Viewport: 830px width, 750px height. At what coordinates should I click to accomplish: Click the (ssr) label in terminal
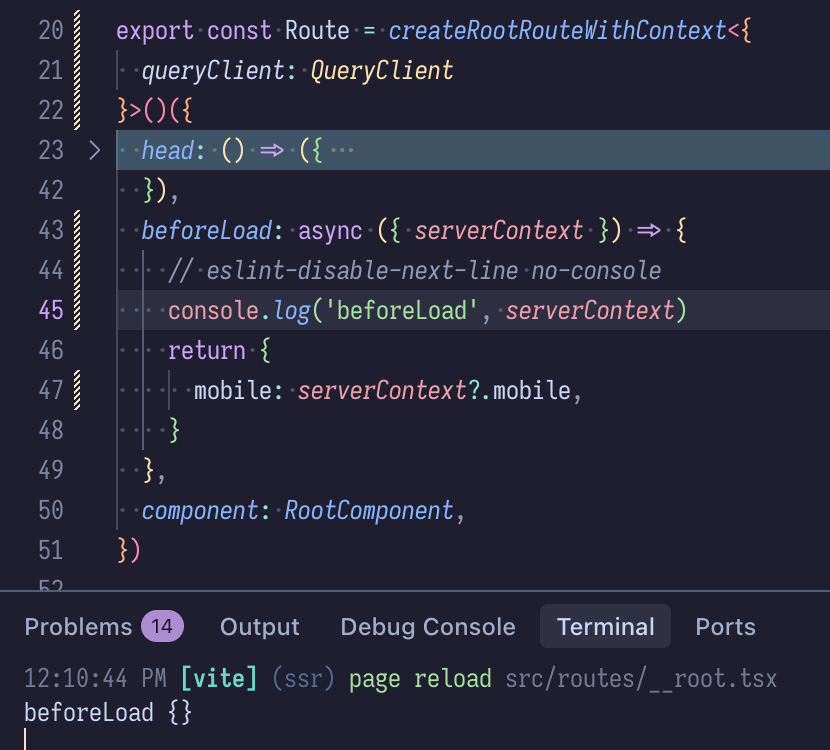click(303, 679)
